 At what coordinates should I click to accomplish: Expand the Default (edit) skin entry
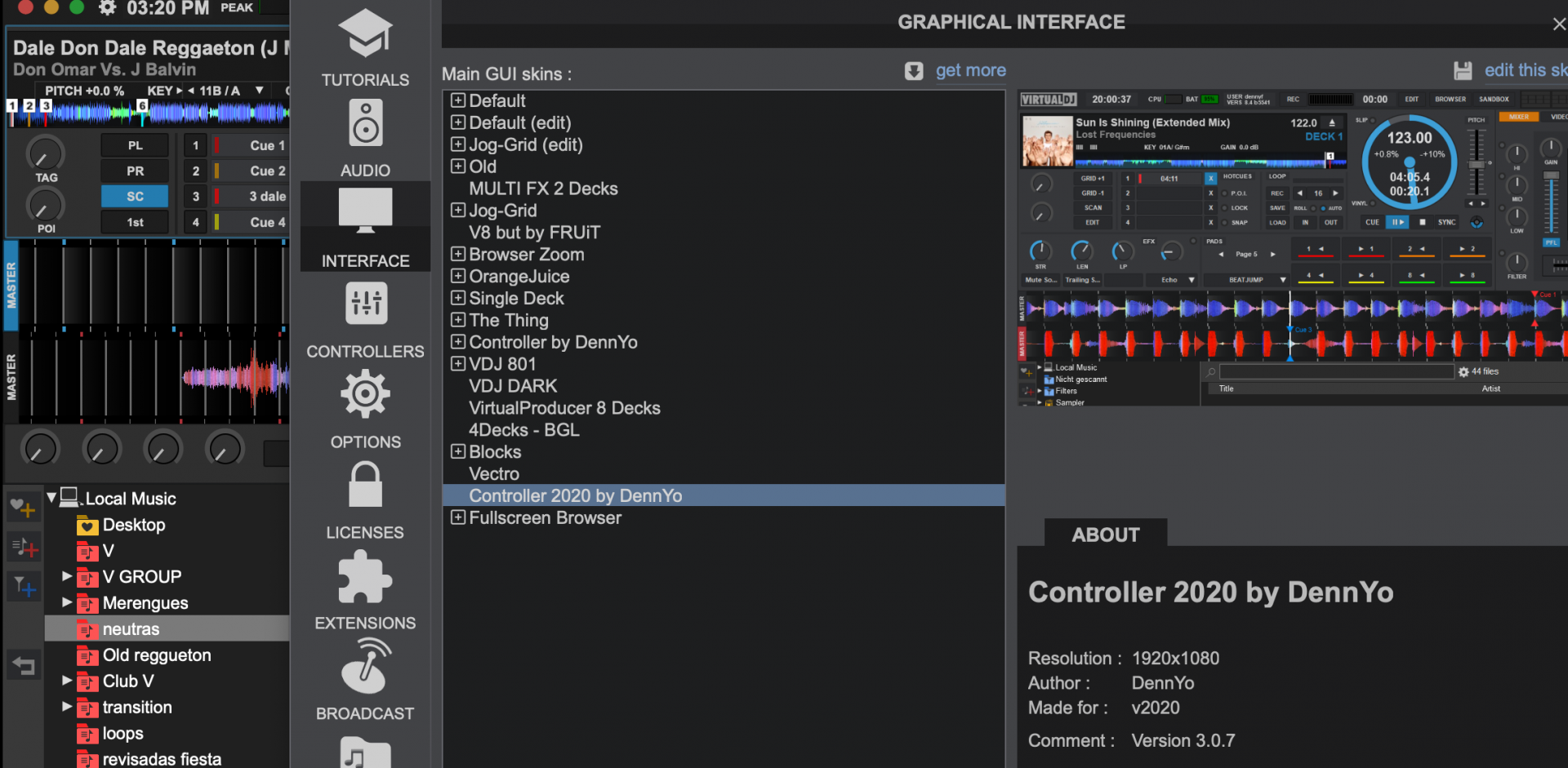(458, 122)
